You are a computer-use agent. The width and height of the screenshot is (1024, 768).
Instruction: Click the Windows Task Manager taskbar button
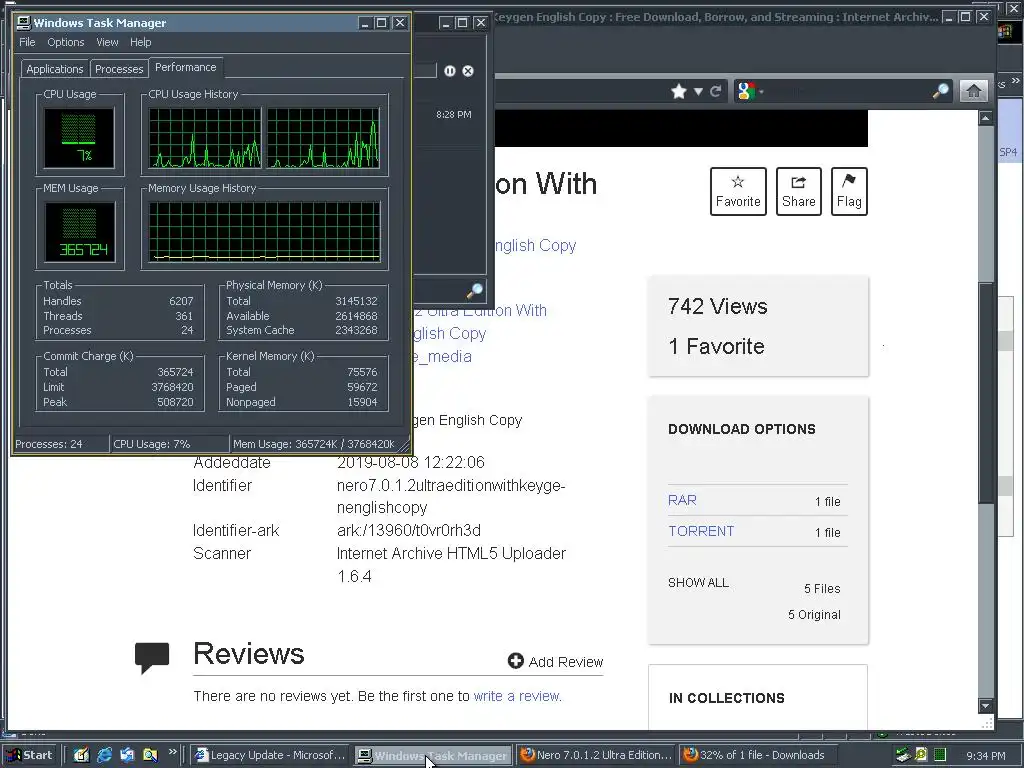(x=434, y=756)
